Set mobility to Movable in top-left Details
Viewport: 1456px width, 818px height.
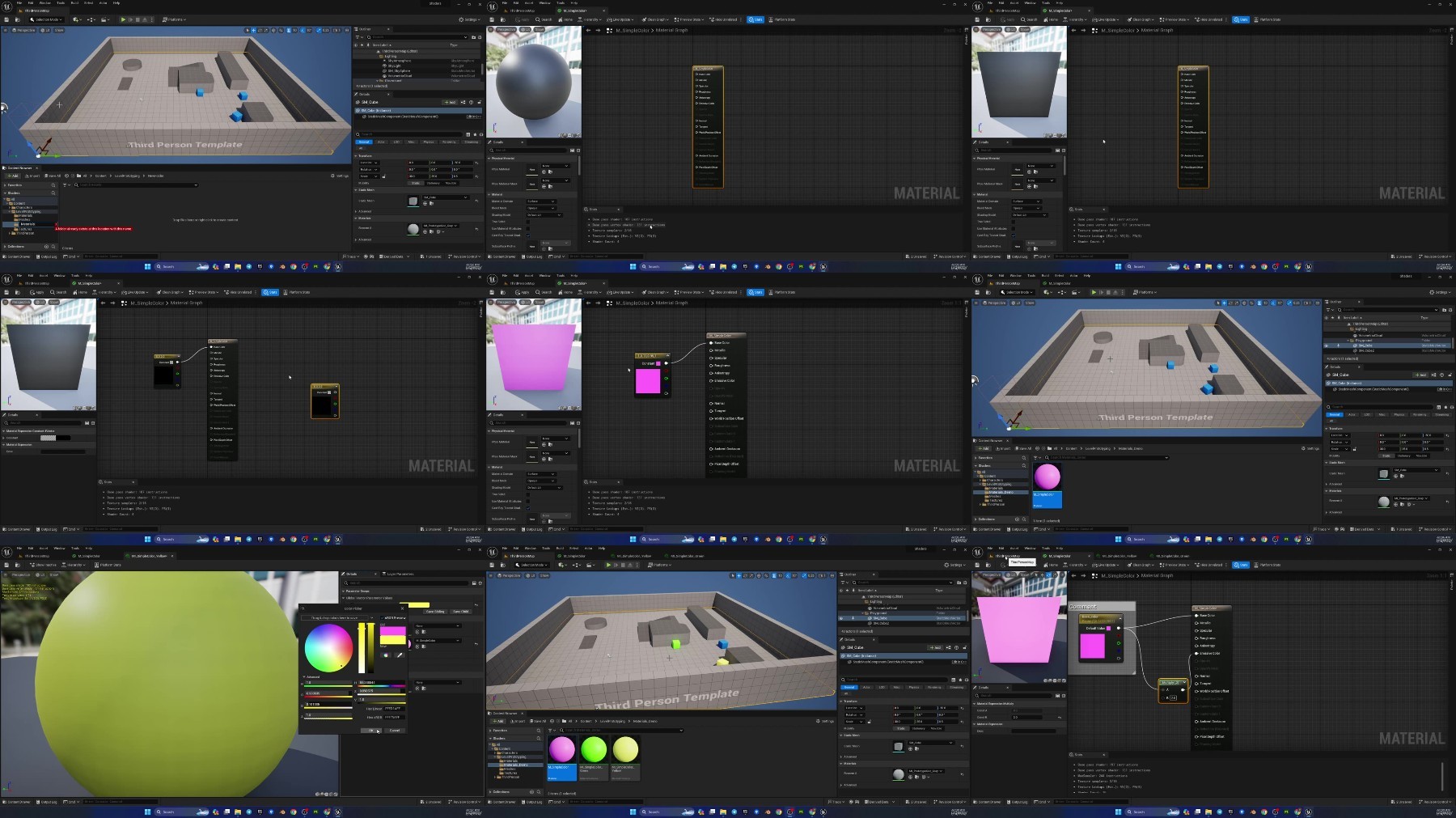point(451,183)
